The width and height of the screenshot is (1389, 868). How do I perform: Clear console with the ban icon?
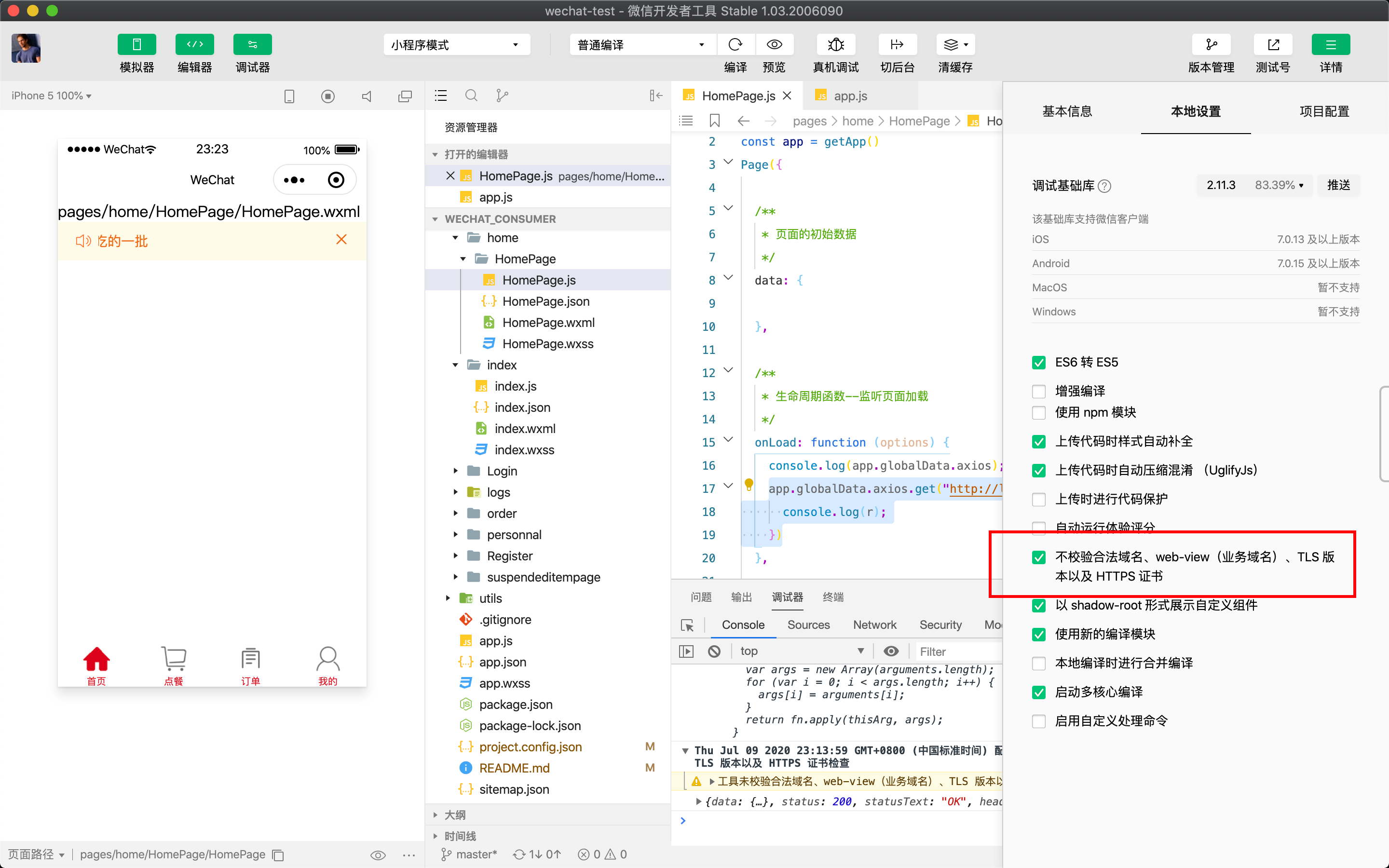click(714, 651)
